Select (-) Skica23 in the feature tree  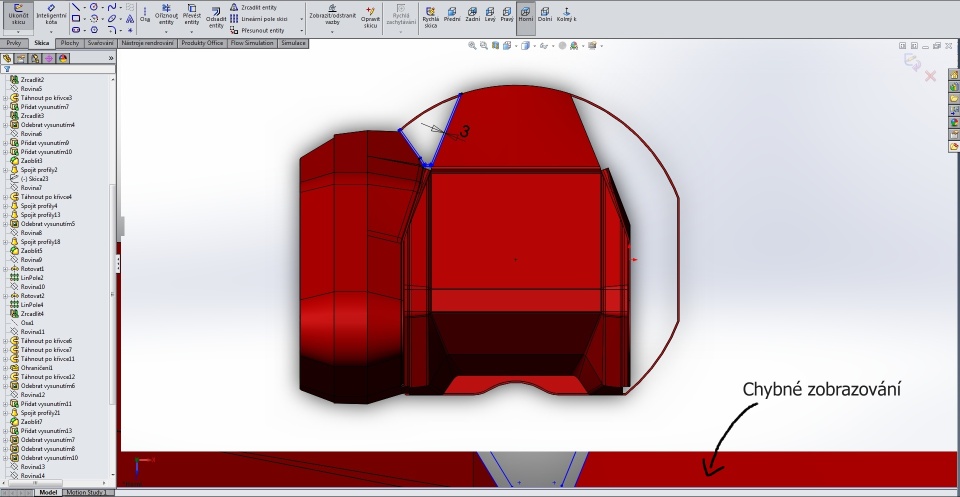pos(35,179)
